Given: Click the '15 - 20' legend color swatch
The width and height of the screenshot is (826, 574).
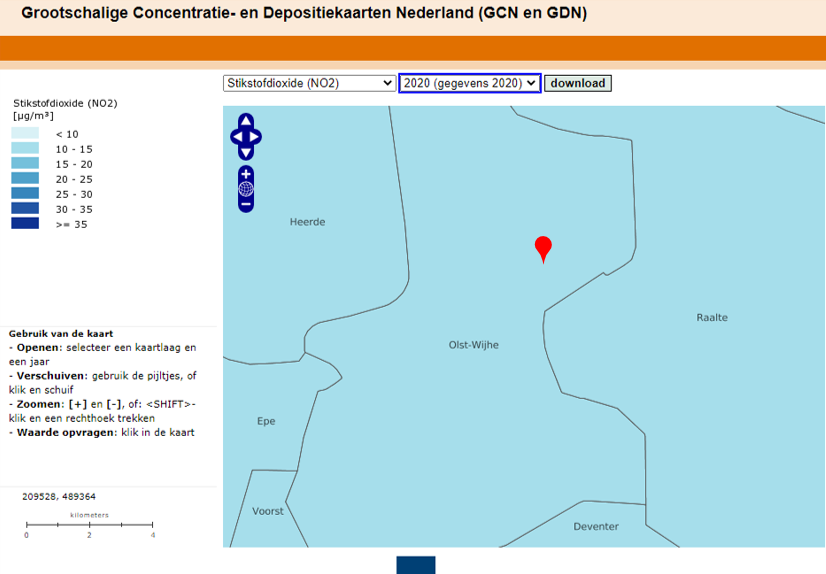Looking at the screenshot, I should click(x=25, y=163).
